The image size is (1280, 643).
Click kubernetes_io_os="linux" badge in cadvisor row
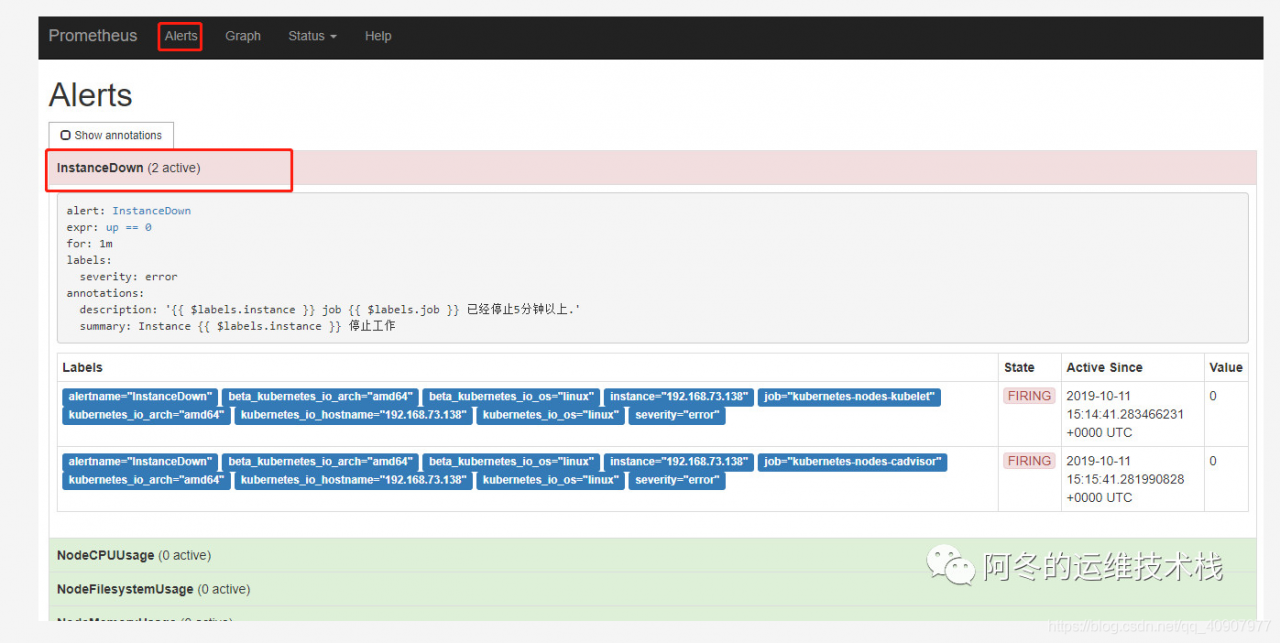coord(550,480)
